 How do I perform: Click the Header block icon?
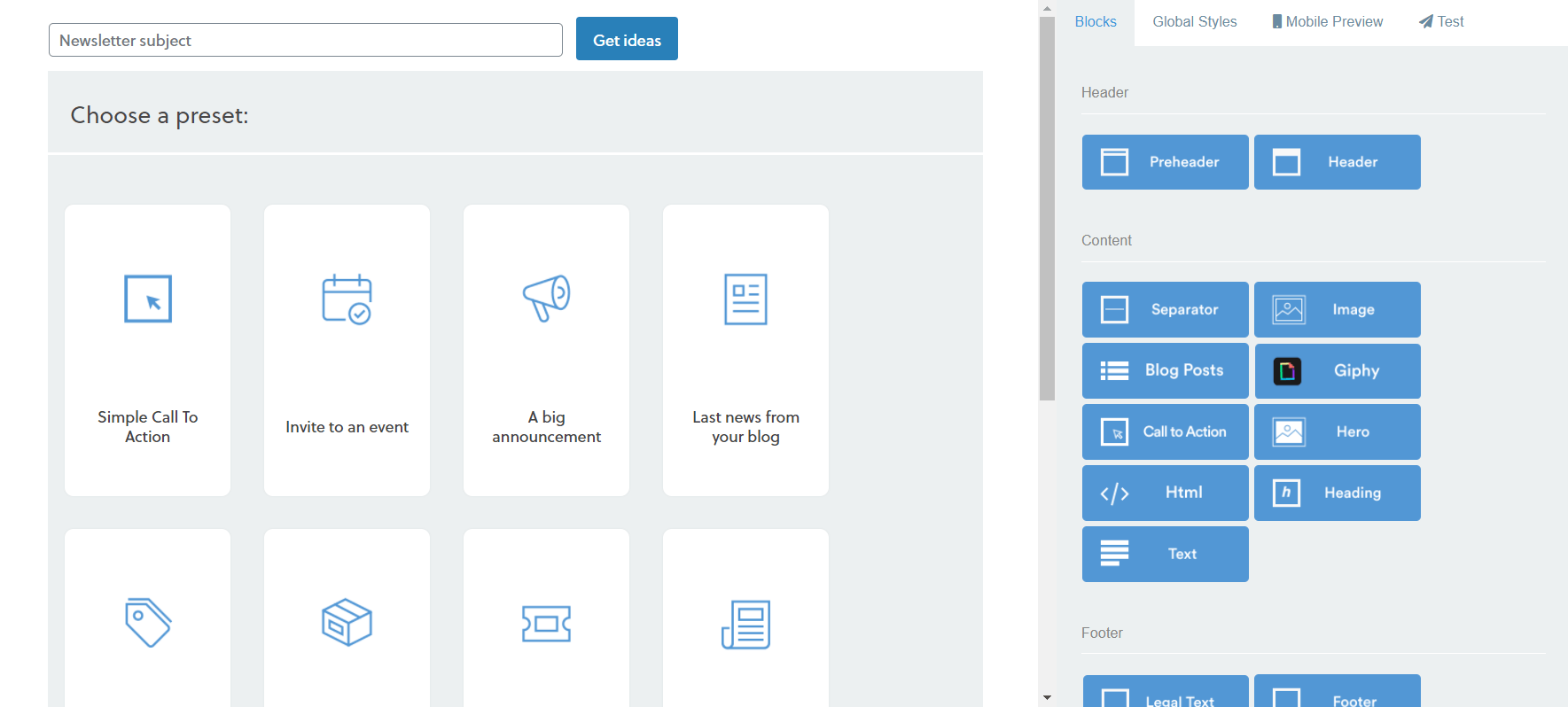pos(1286,162)
